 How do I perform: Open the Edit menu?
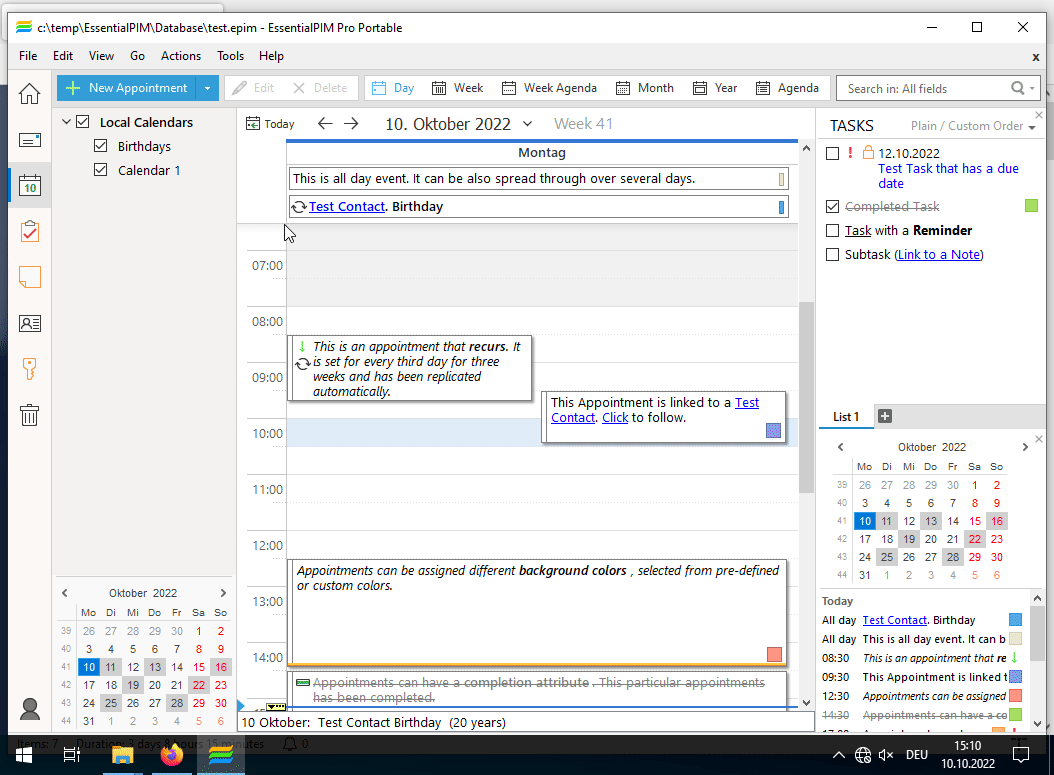(63, 56)
